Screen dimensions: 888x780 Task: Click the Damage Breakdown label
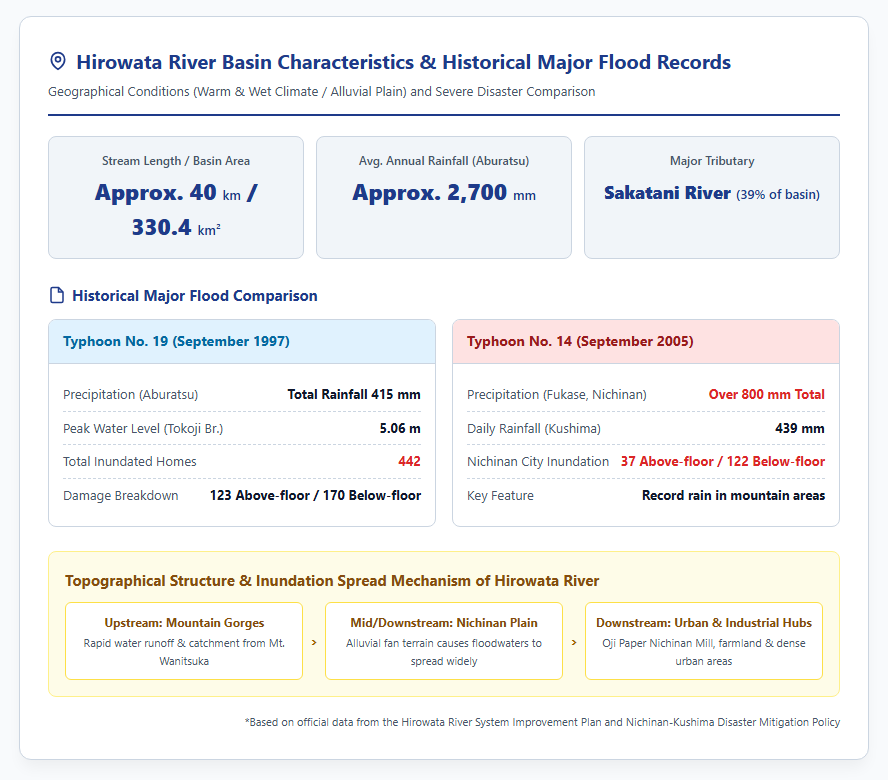point(121,496)
